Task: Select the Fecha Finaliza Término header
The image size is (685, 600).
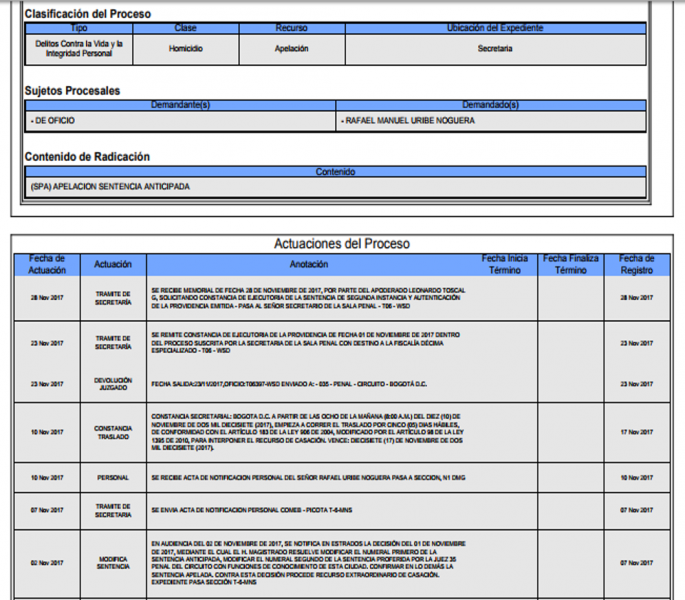Action: 570,264
